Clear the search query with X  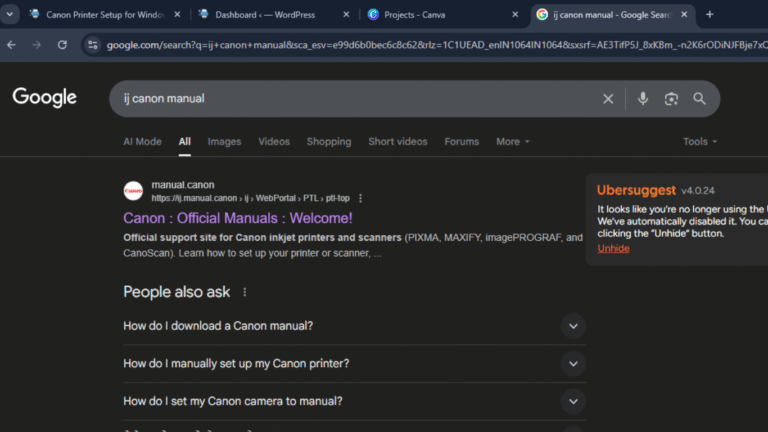(608, 99)
